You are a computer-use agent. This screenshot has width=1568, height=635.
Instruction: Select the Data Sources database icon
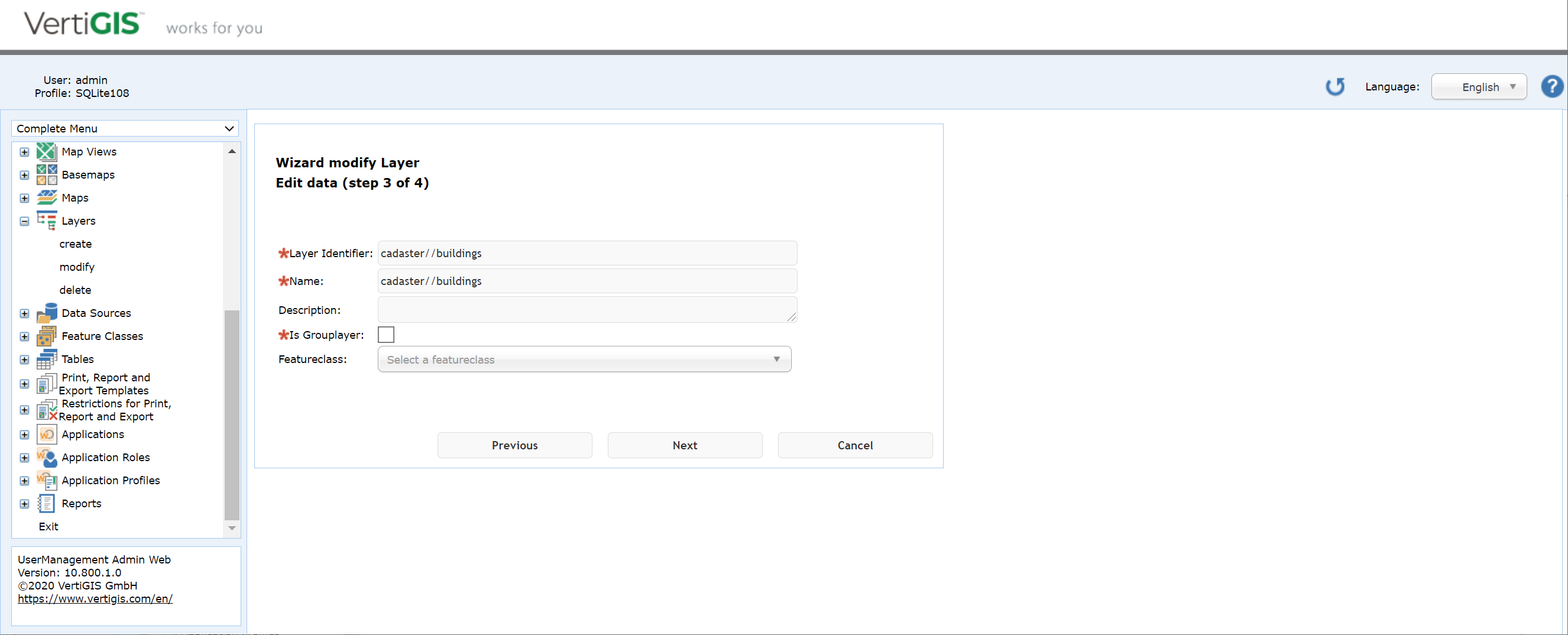46,312
